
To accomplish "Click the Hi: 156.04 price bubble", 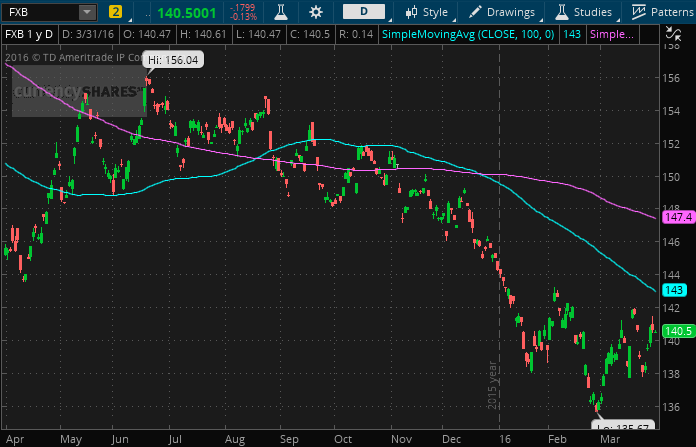I will [x=173, y=60].
